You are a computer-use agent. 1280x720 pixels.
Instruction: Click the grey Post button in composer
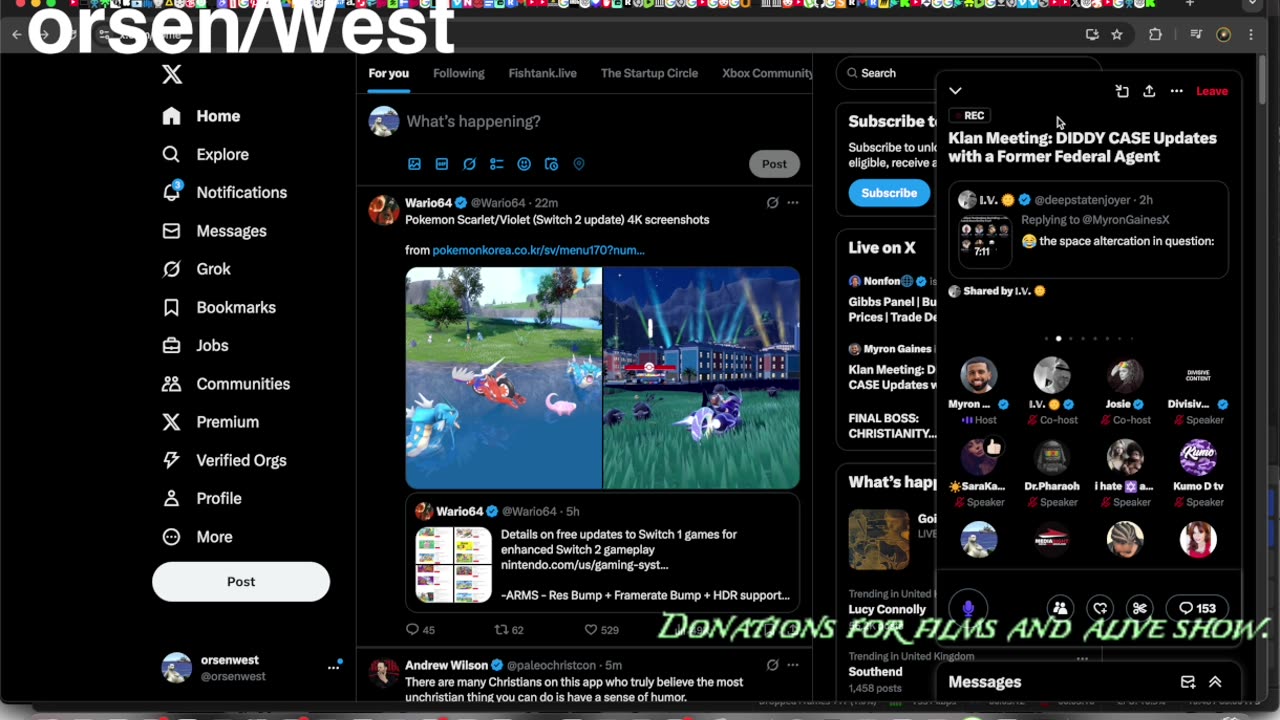point(774,164)
